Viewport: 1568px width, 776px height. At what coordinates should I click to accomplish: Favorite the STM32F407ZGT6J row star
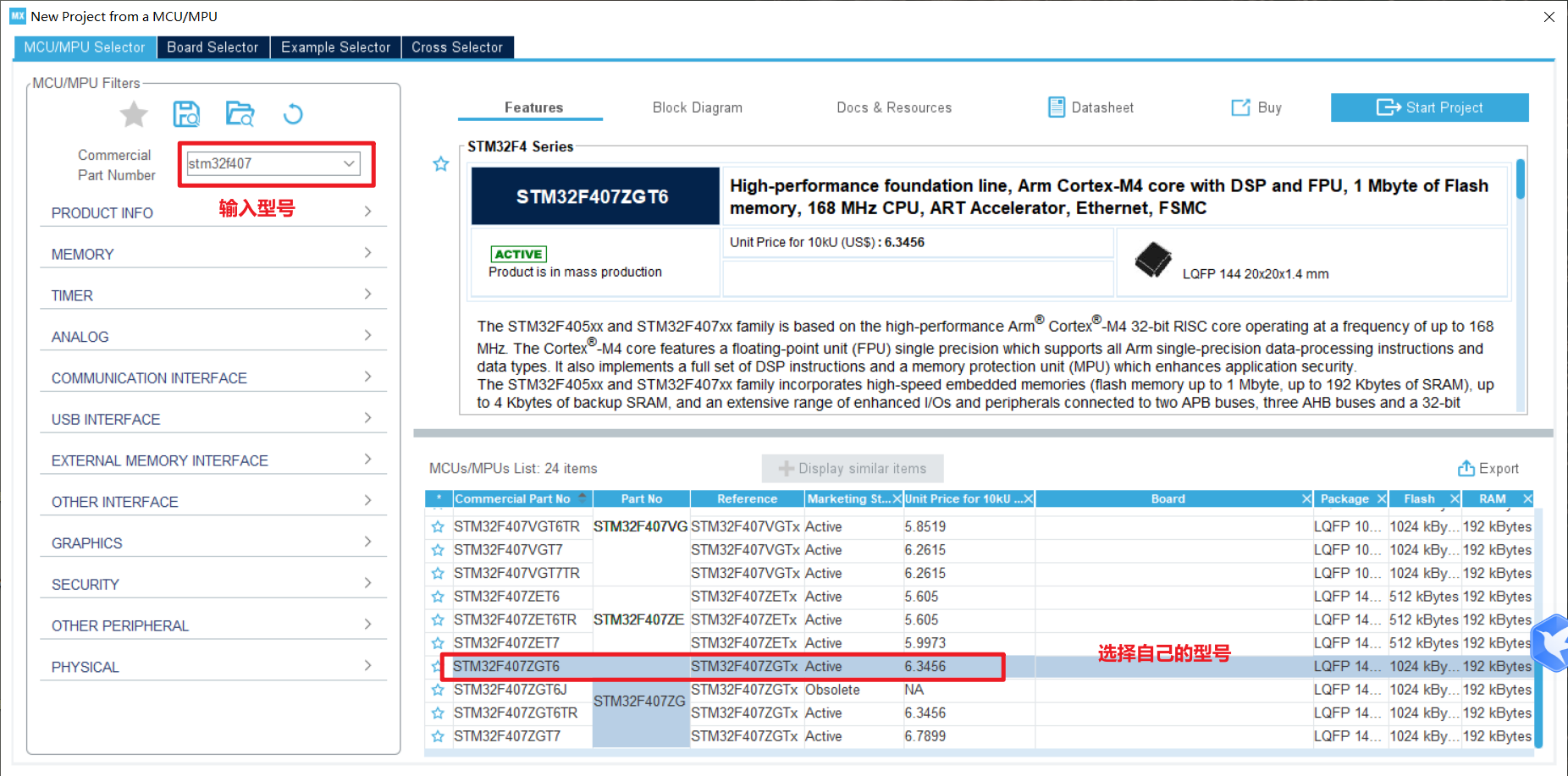(x=438, y=690)
